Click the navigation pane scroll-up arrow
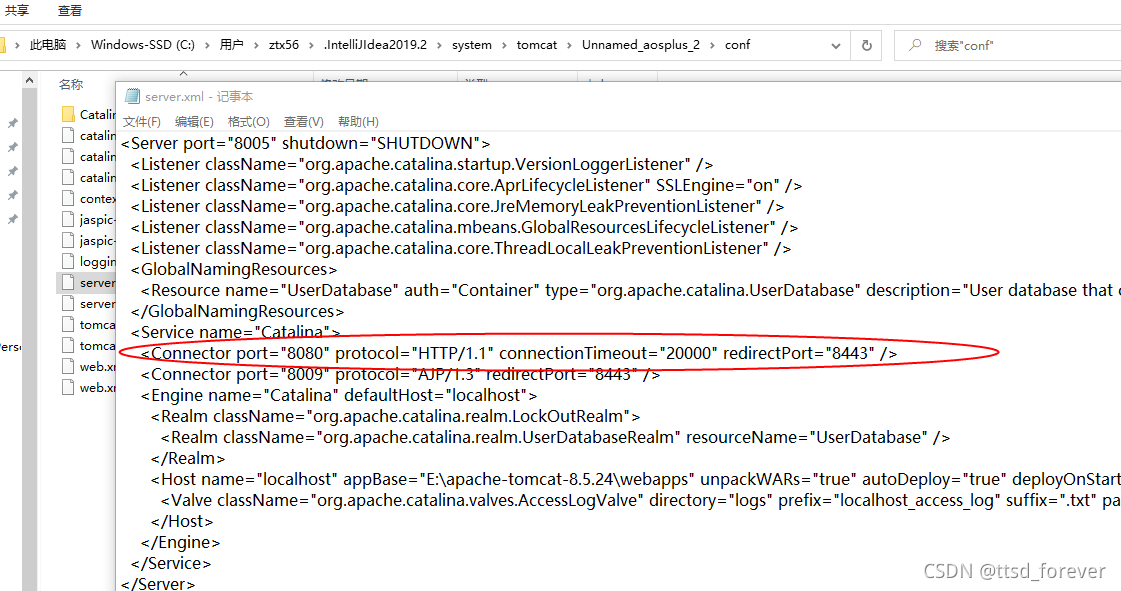The width and height of the screenshot is (1121, 591). coord(29,80)
